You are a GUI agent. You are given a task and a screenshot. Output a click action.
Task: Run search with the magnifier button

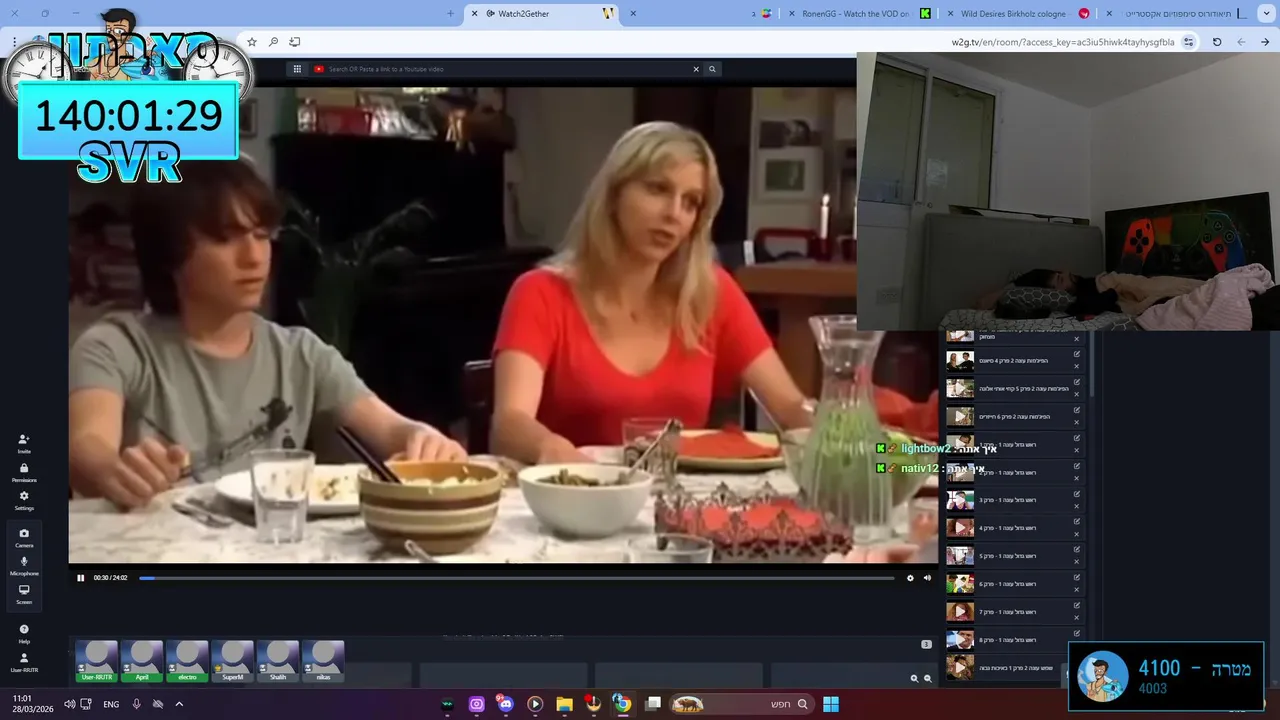tap(712, 69)
